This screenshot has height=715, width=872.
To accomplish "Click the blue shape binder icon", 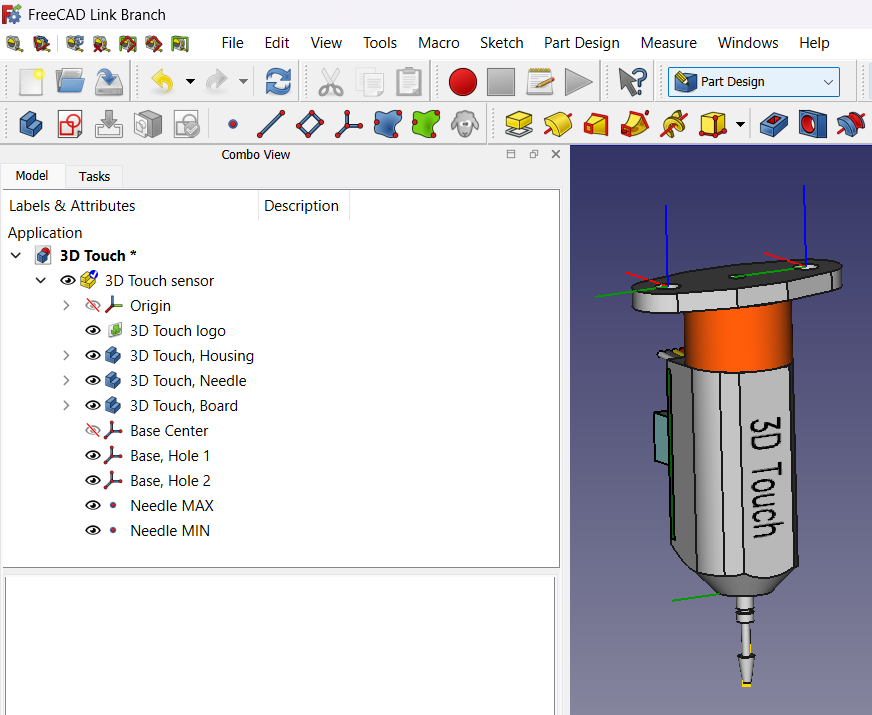I will (388, 123).
